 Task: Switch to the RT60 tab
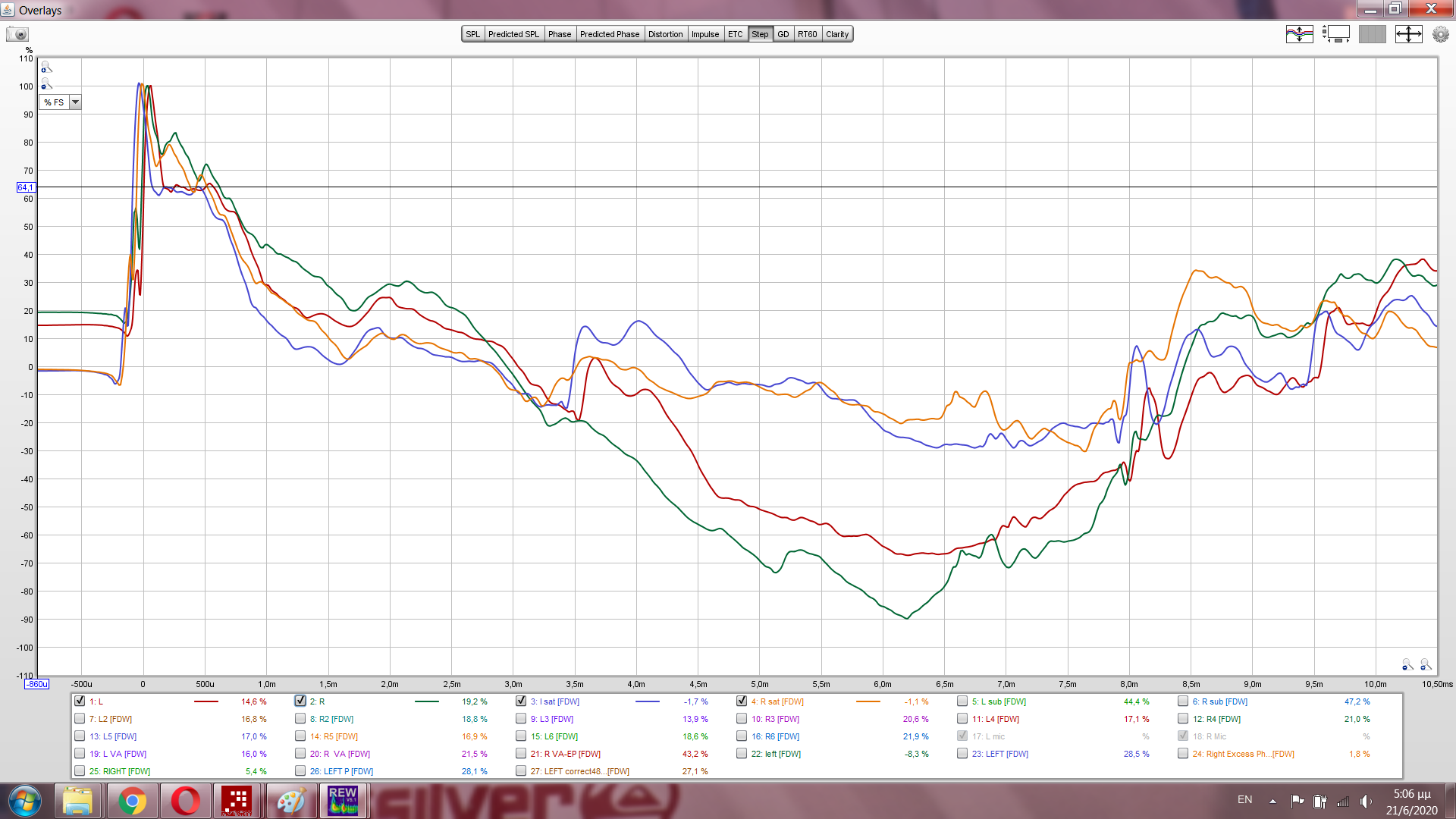pyautogui.click(x=807, y=34)
